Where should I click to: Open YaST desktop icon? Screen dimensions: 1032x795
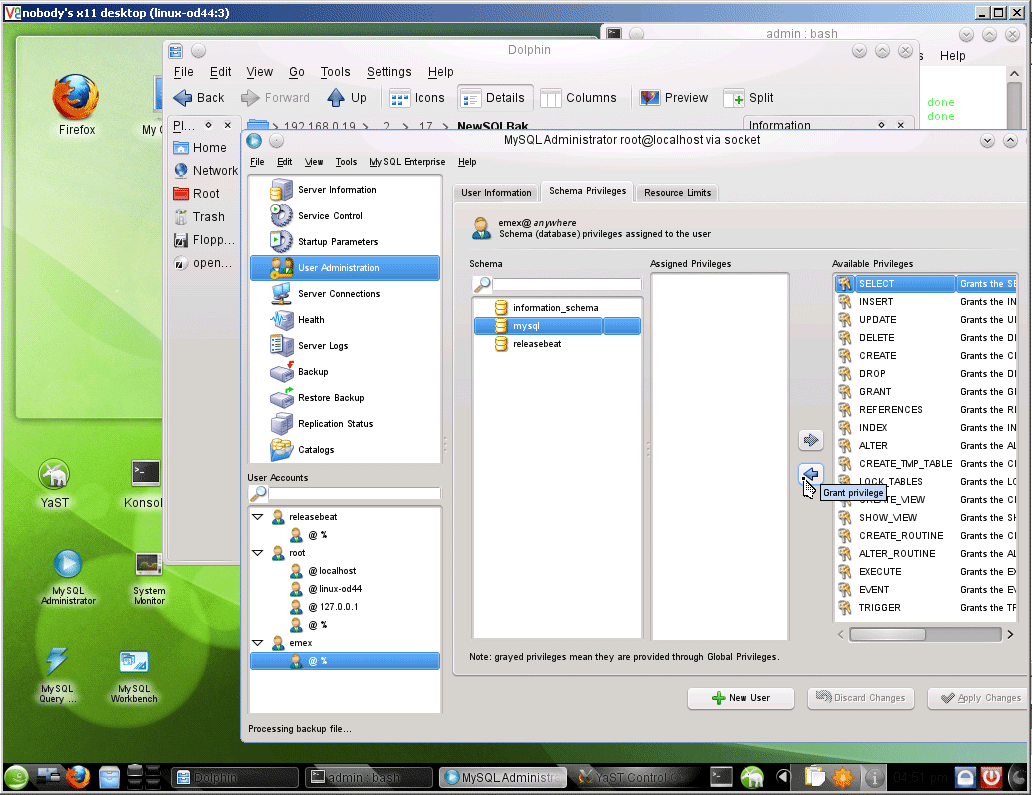click(x=54, y=484)
